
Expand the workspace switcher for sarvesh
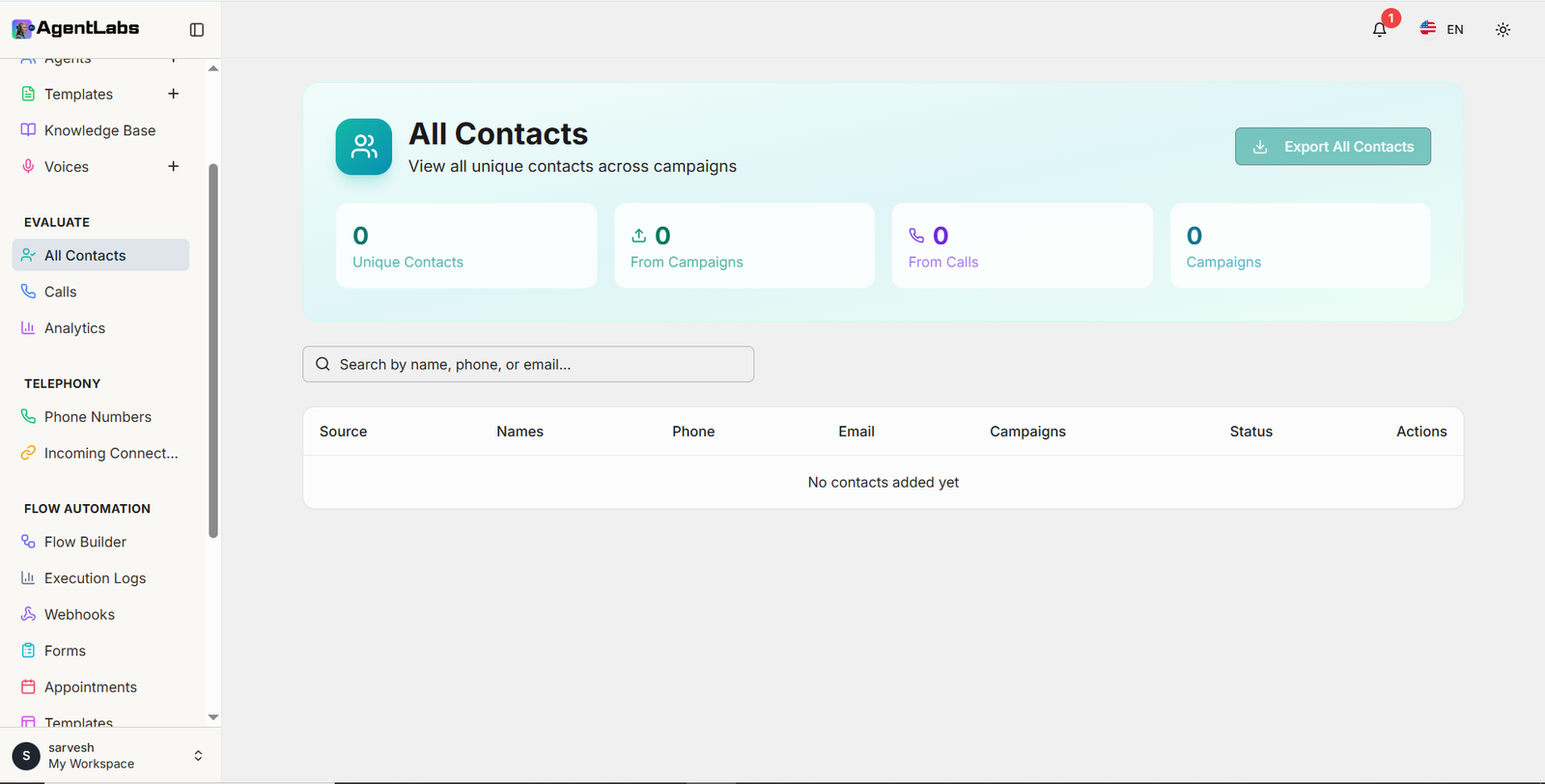(198, 755)
